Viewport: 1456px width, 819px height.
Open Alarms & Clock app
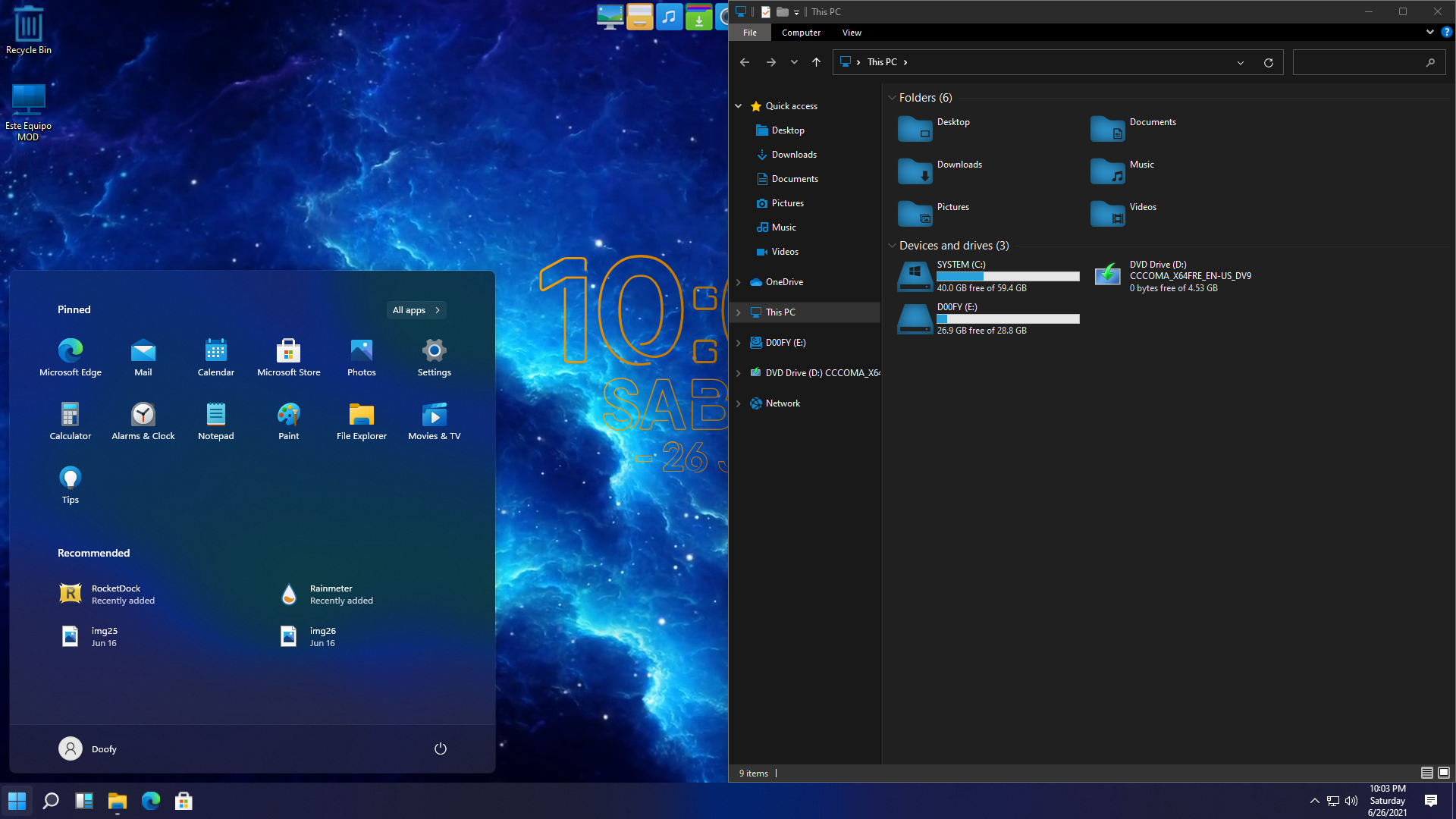[x=143, y=420]
